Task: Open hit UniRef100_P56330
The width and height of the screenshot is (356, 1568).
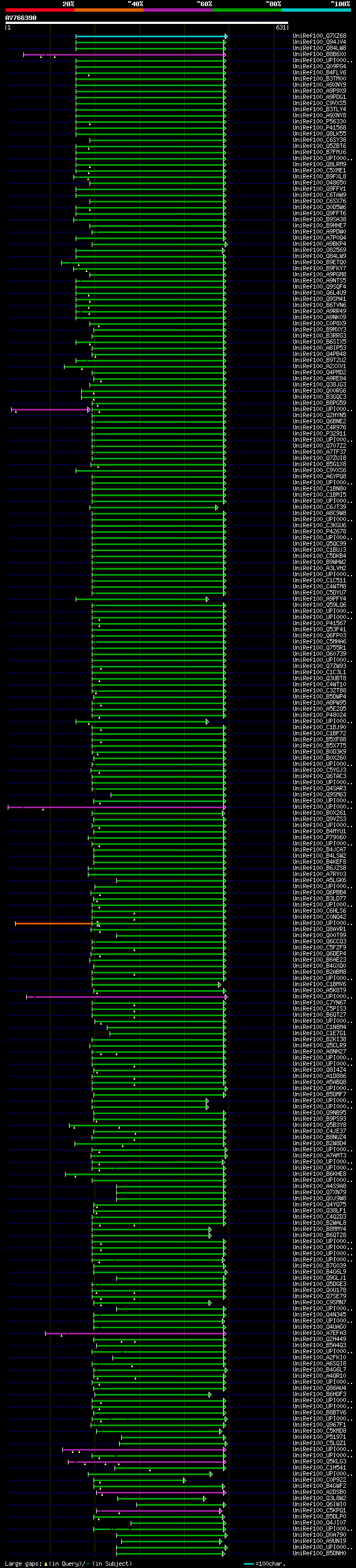Action: [x=319, y=122]
